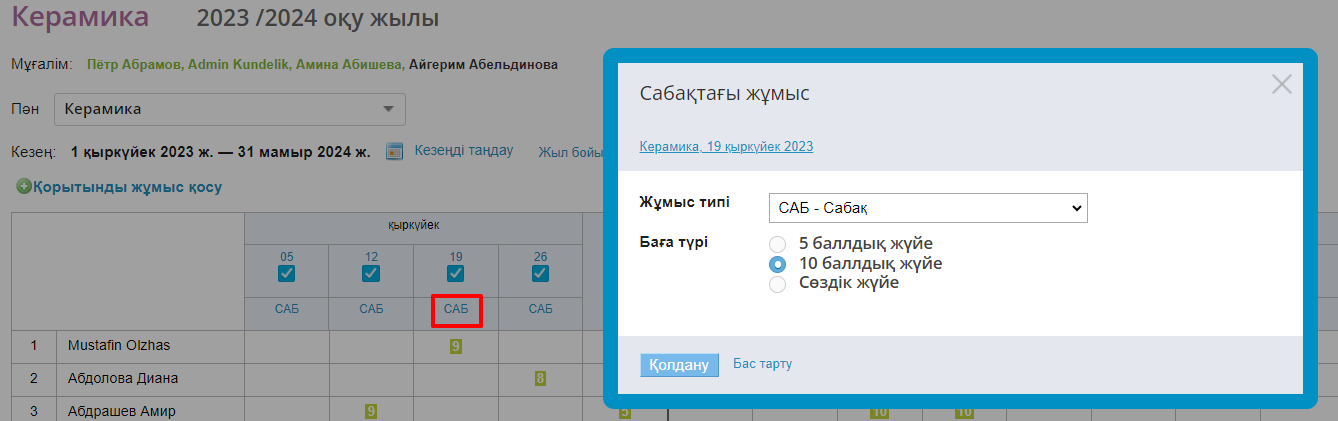
Task: Click teacher name Пётр Абрамов
Action: pos(134,65)
